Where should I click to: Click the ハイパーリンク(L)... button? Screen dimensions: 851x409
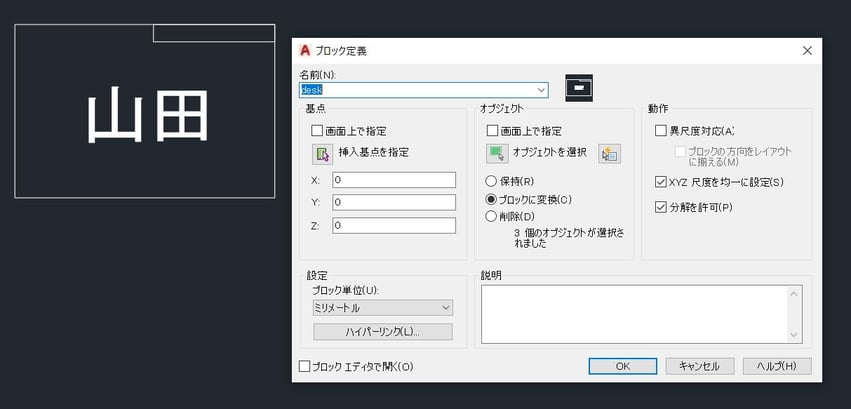[x=383, y=332]
